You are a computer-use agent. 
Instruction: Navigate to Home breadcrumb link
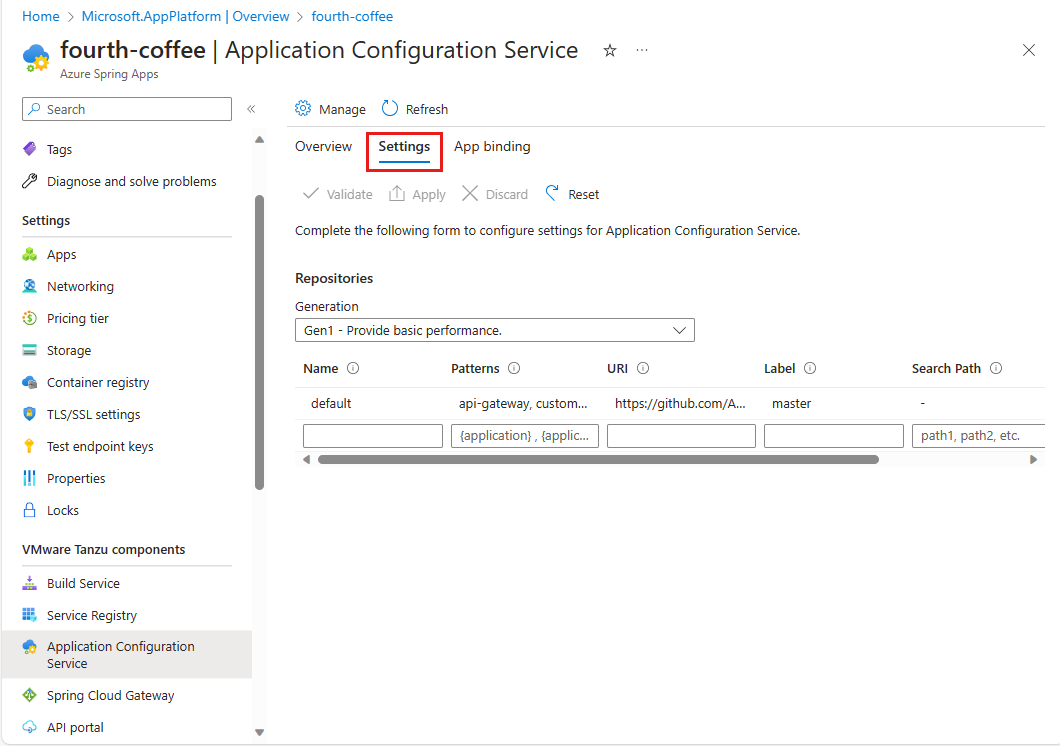point(40,16)
